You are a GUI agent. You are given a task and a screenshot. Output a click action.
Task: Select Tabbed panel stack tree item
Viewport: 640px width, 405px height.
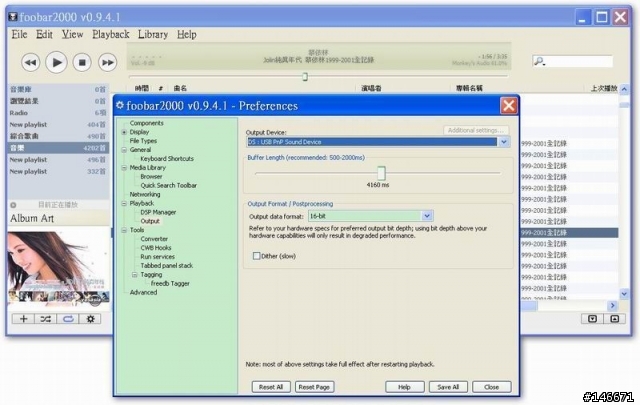pyautogui.click(x=167, y=266)
